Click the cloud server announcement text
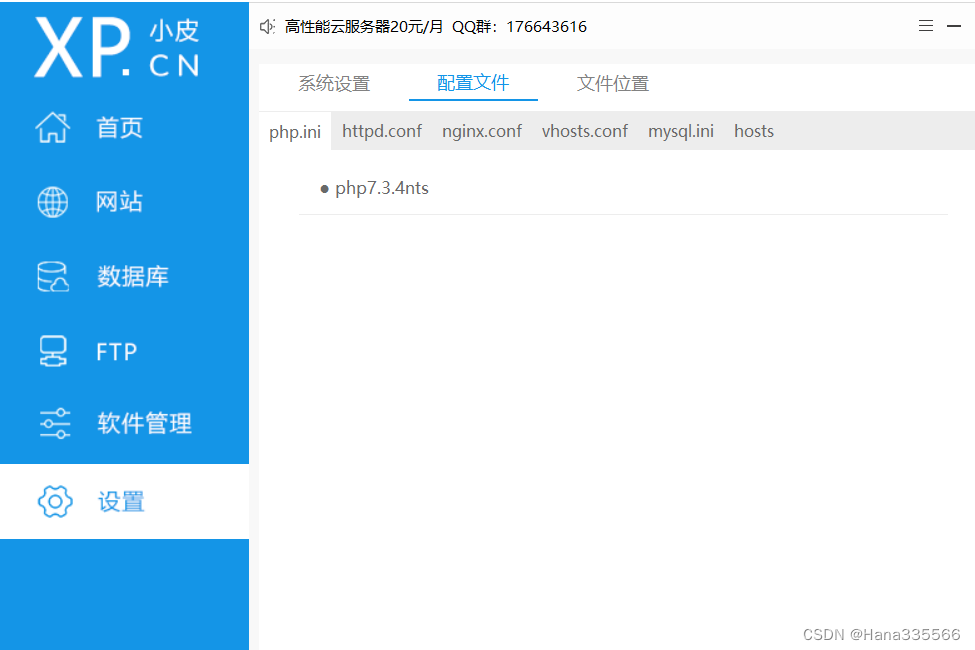975x650 pixels. pos(435,26)
